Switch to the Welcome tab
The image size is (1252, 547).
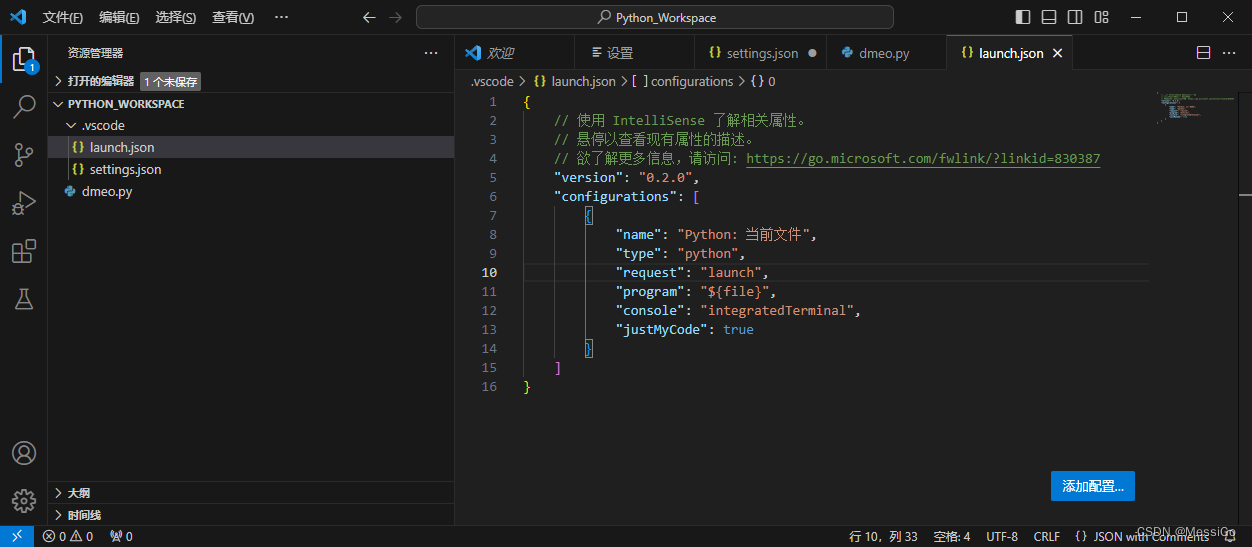coord(515,53)
